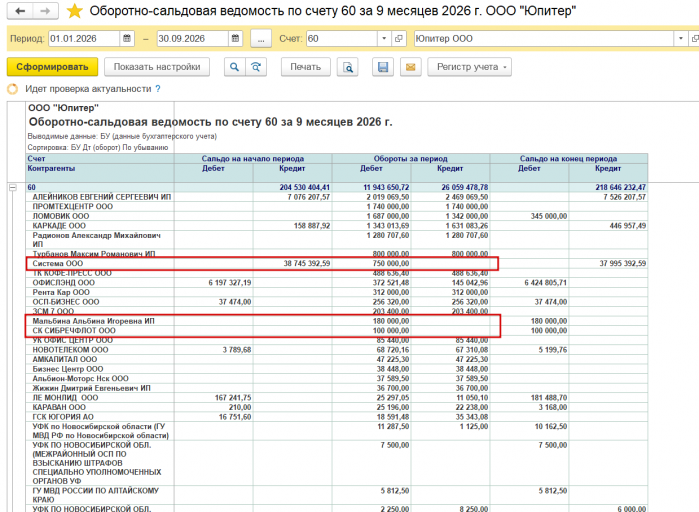
Task: Click total debit turnover 11 943 650,72
Action: [x=386, y=187]
